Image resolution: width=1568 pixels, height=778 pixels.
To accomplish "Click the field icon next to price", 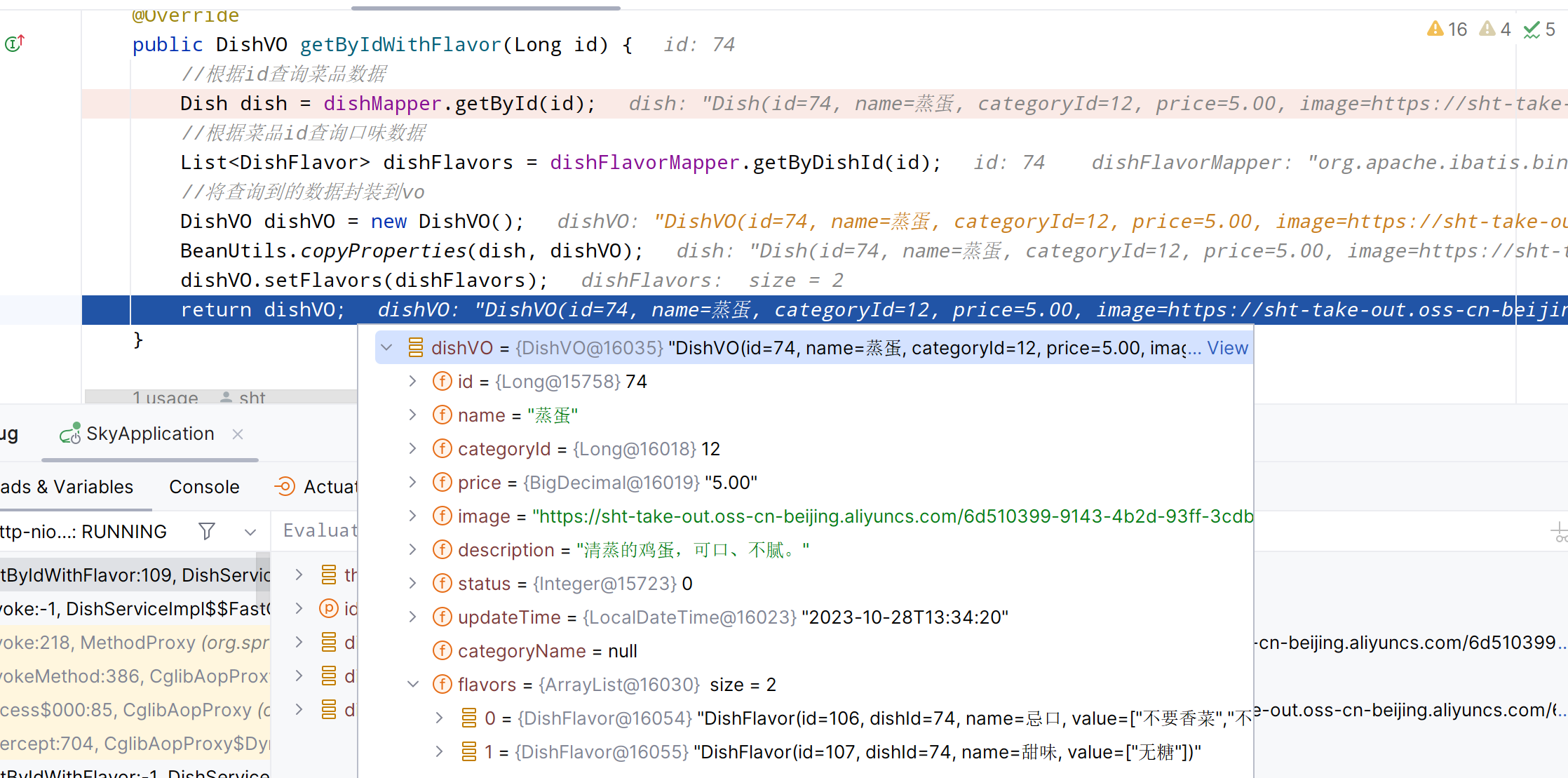I will pos(442,482).
